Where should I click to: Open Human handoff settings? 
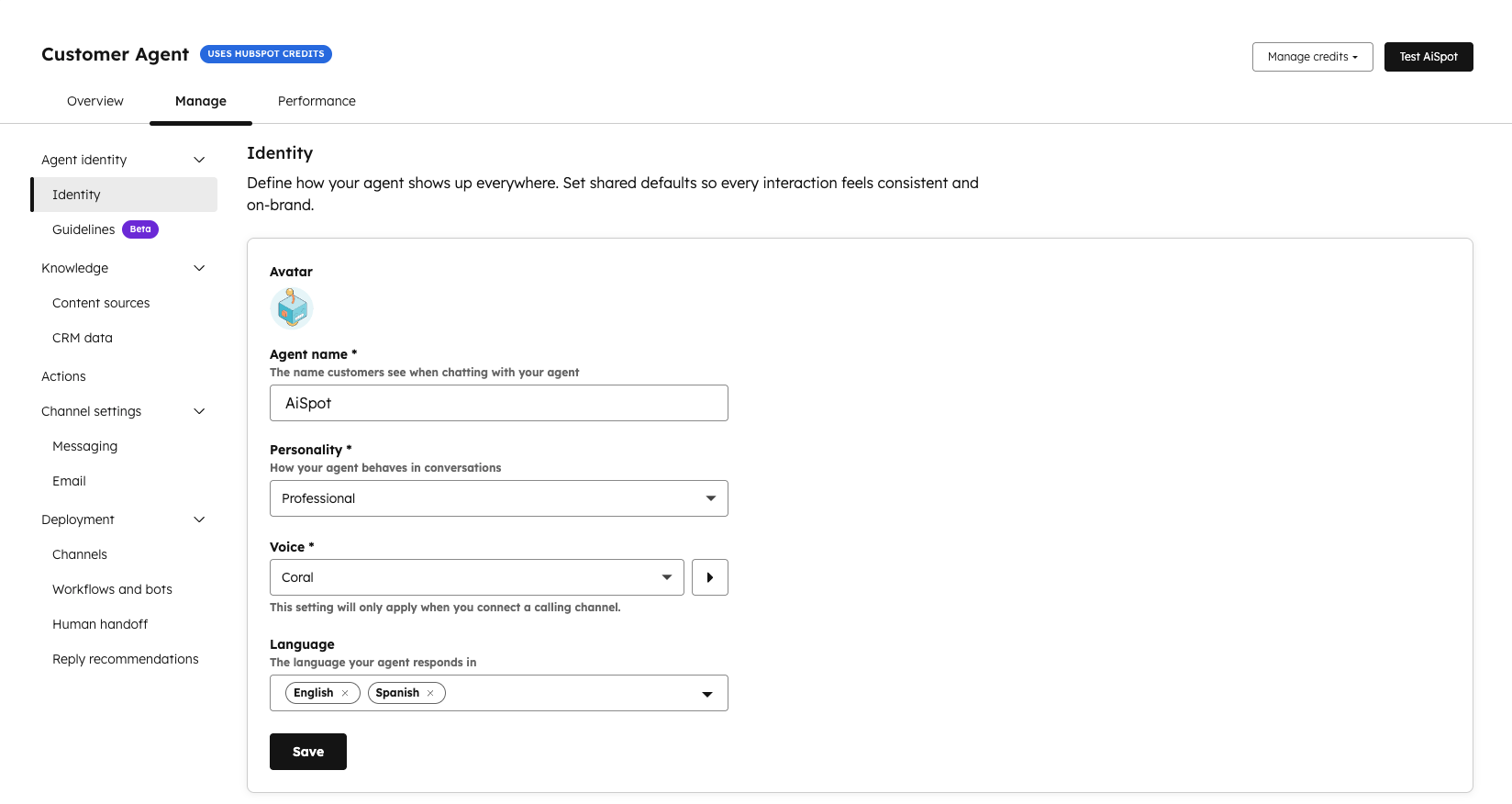(x=100, y=624)
